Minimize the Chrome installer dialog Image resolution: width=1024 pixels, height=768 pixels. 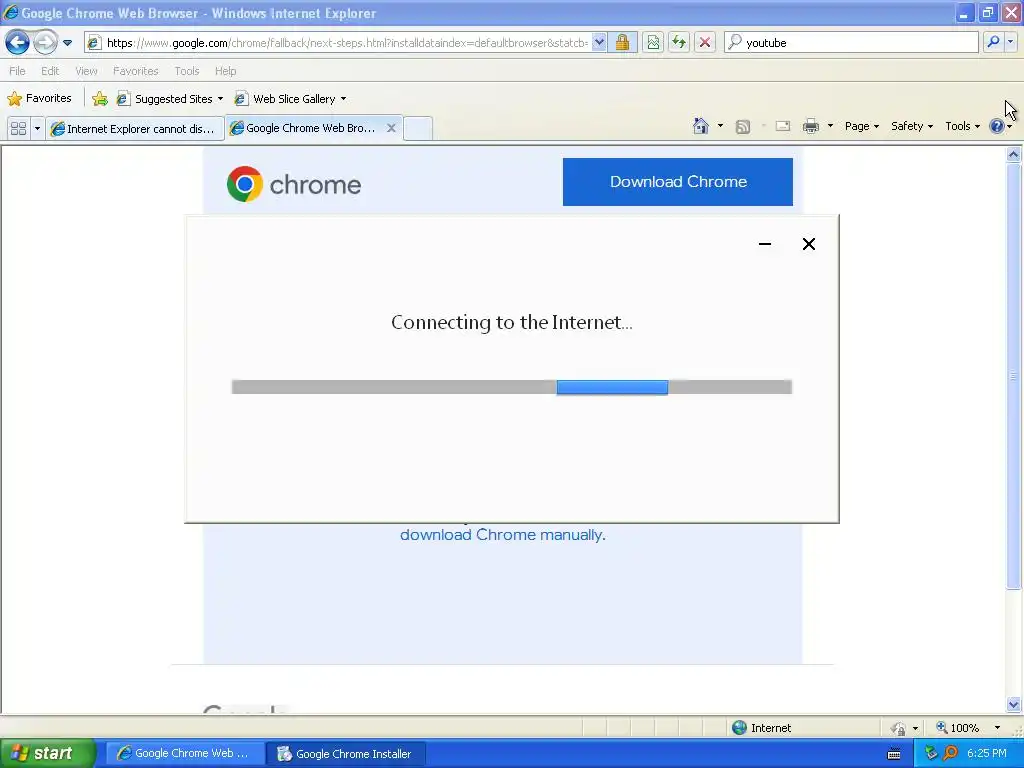point(765,244)
